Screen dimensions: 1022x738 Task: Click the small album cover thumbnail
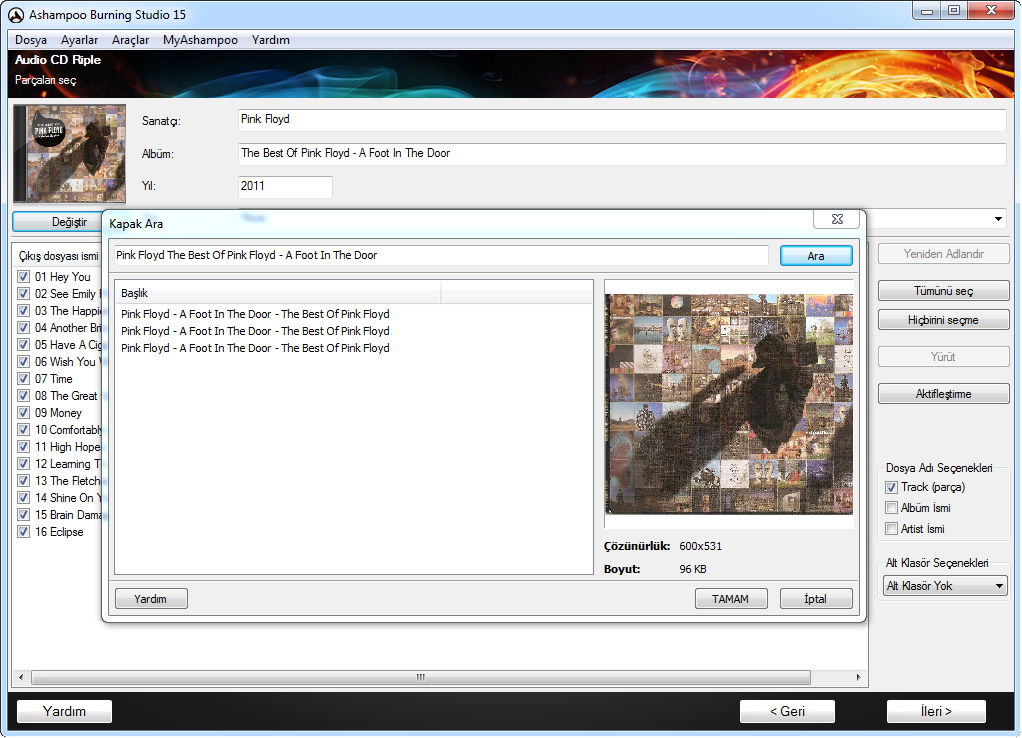[70, 154]
